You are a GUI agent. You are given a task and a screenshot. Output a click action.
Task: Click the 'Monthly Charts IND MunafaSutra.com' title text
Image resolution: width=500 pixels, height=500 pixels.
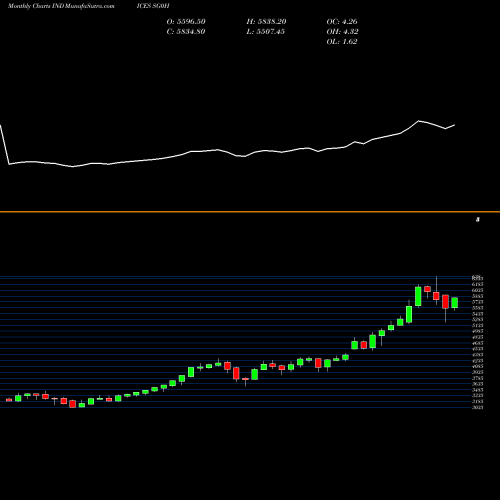point(61,6)
